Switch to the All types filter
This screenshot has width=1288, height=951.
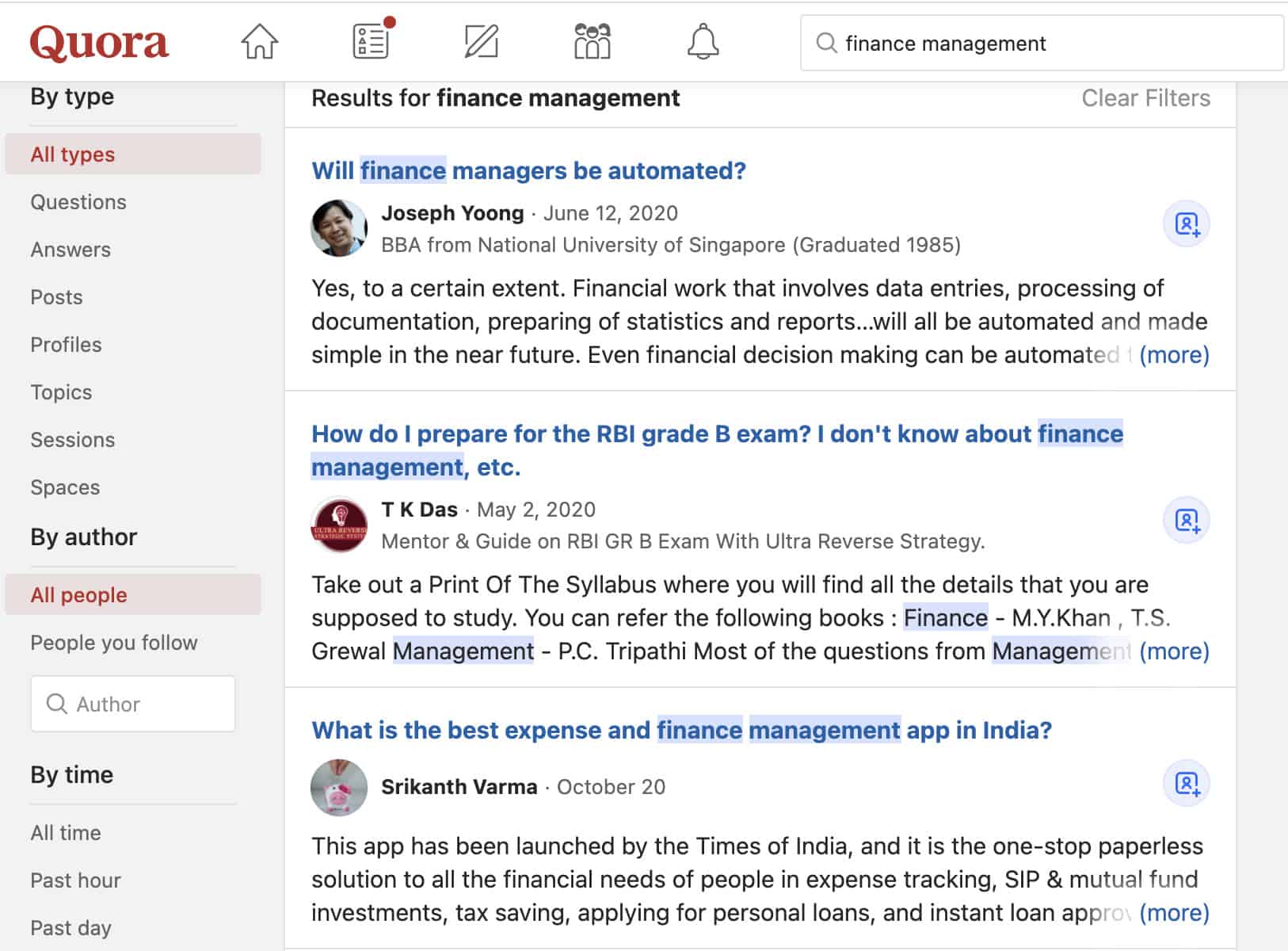(71, 155)
